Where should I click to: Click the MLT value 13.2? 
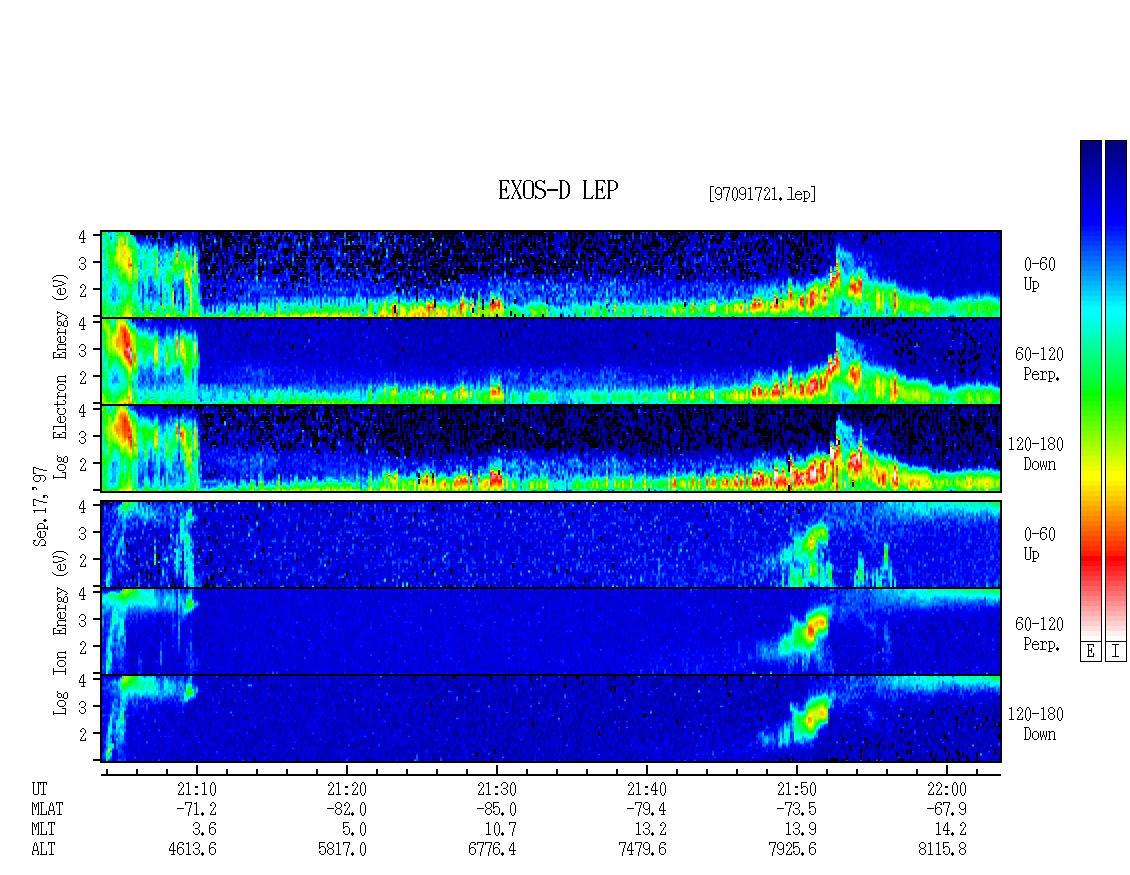(x=650, y=830)
